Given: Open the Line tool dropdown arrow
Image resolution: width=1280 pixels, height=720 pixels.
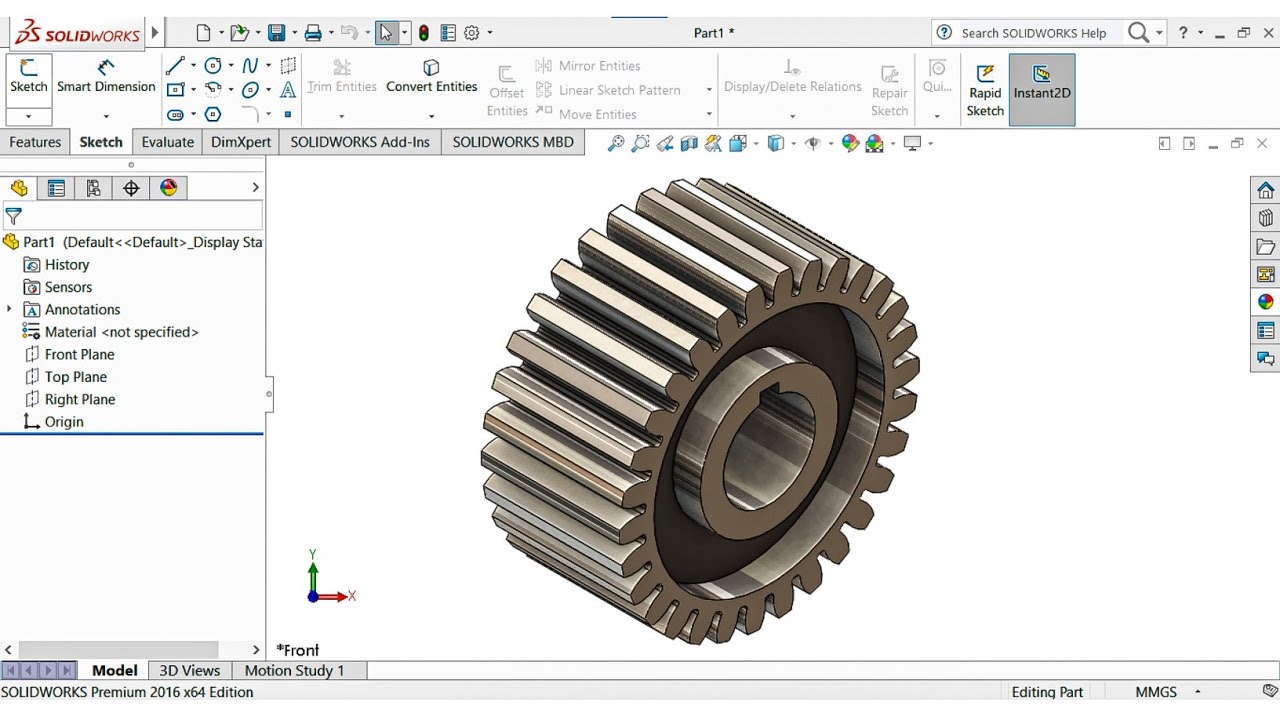Looking at the screenshot, I should (x=193, y=66).
